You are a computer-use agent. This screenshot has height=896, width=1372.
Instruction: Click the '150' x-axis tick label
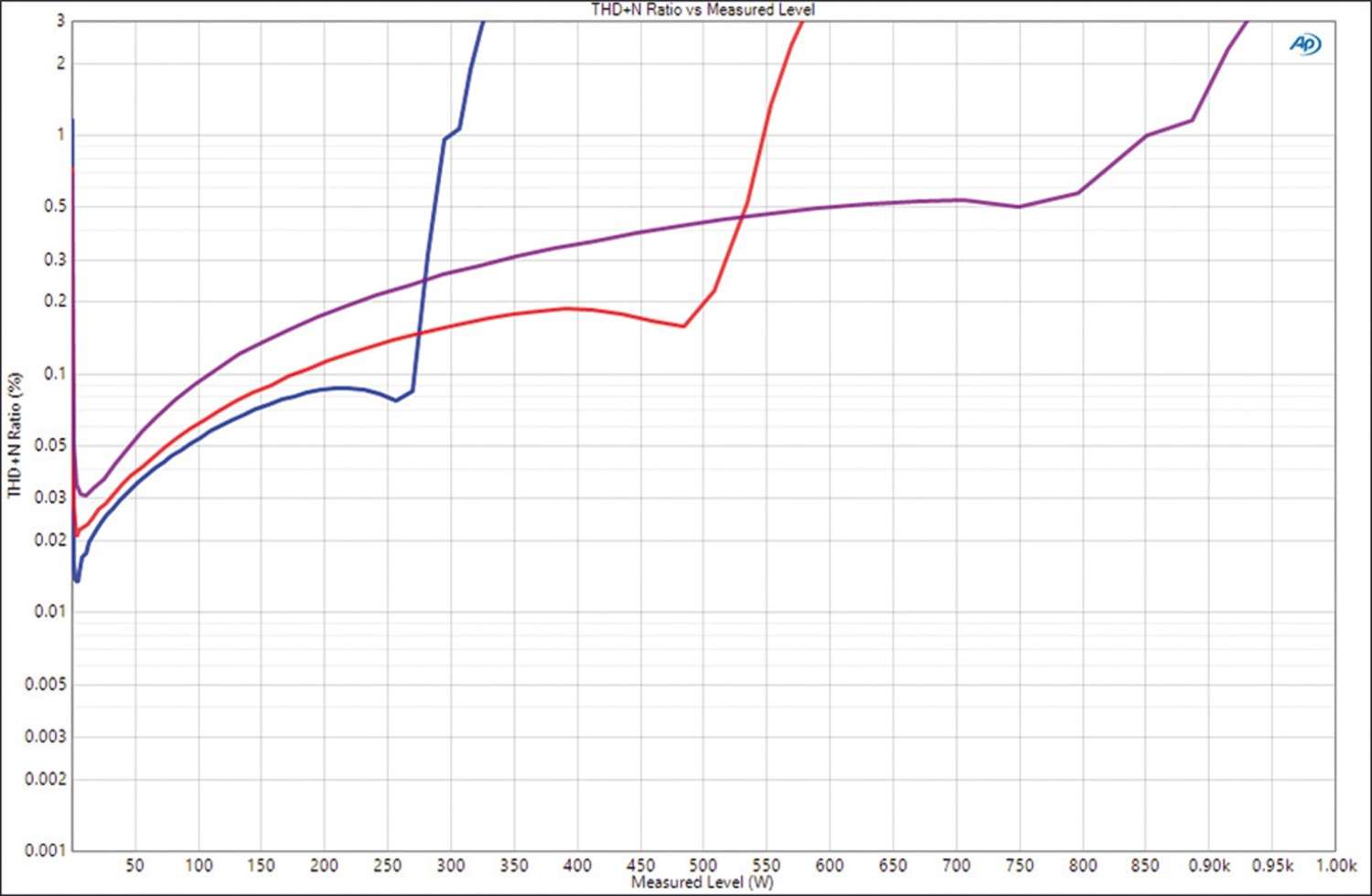click(x=261, y=865)
